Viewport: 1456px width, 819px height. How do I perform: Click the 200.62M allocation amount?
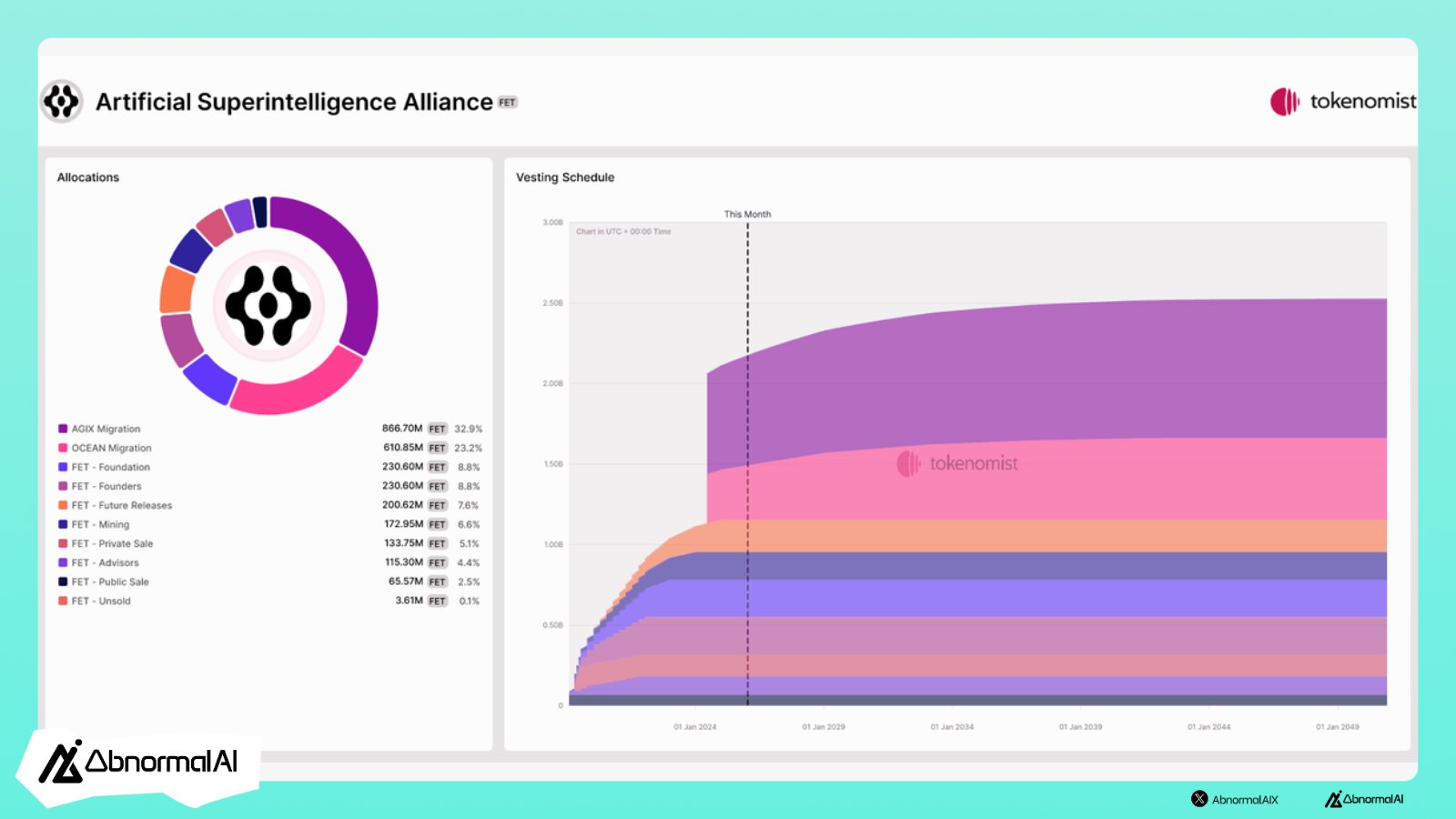402,505
